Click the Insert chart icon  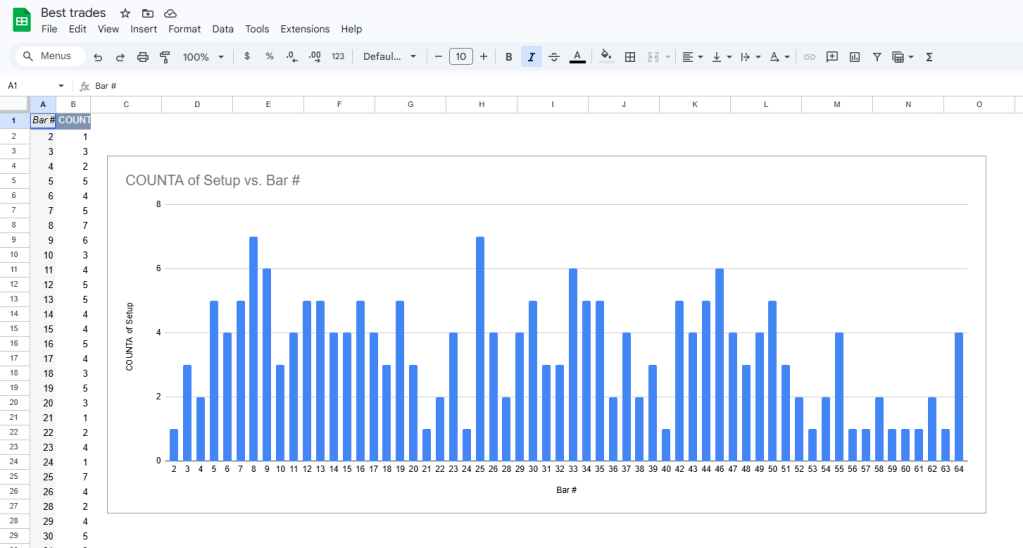(854, 57)
